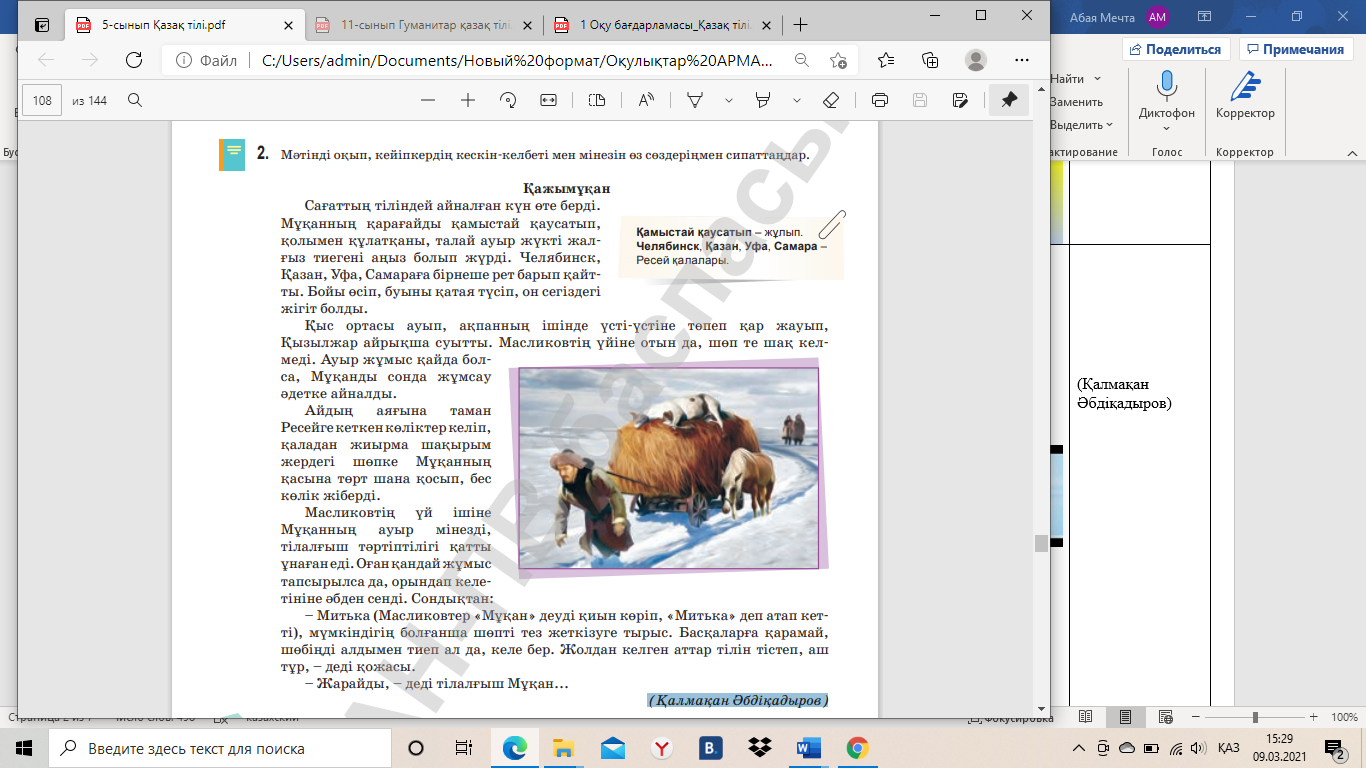Open Yandex Browser from taskbar
This screenshot has height=768, width=1366.
661,748
